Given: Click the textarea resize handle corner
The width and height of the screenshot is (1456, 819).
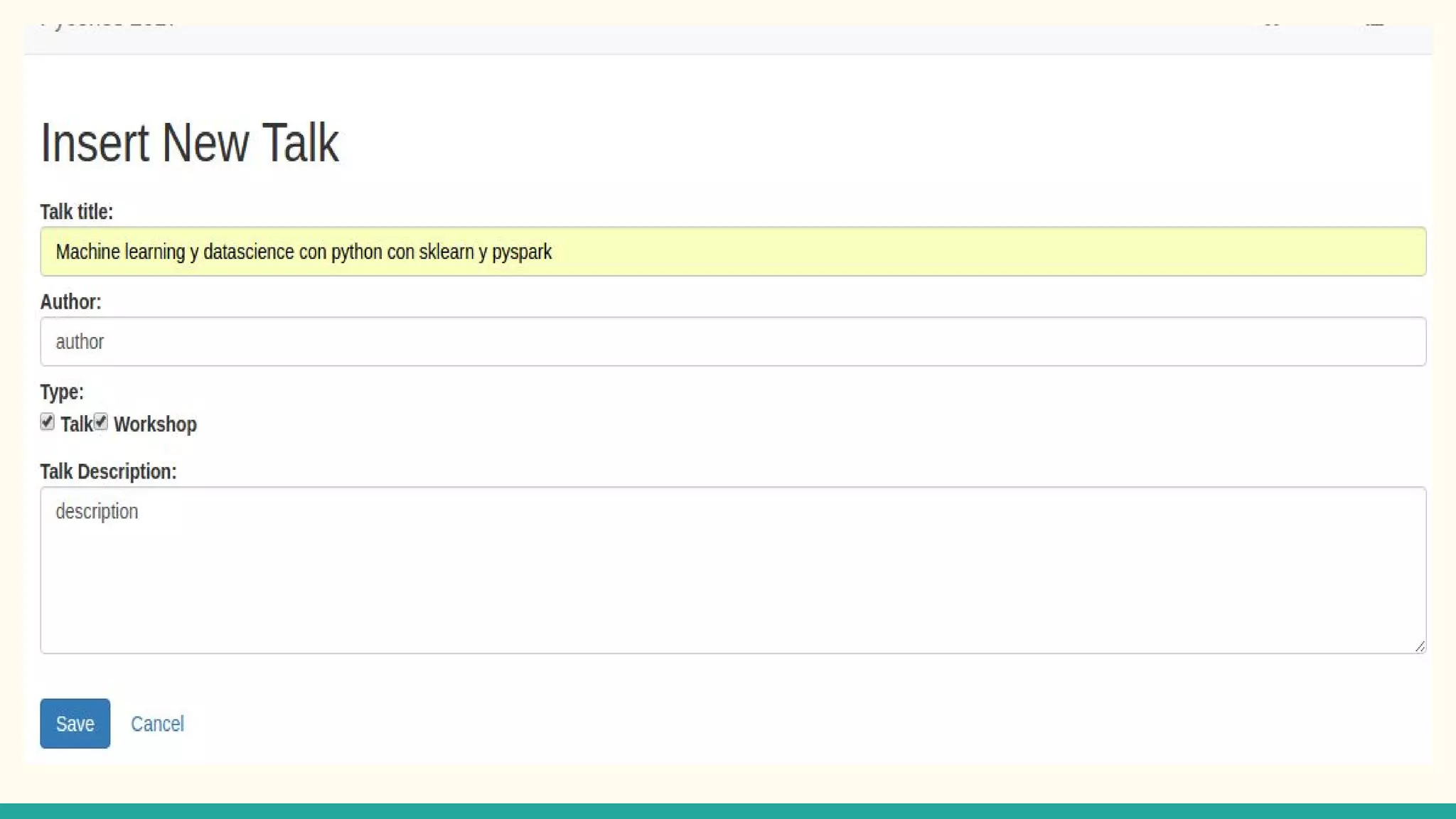Looking at the screenshot, I should (1419, 646).
